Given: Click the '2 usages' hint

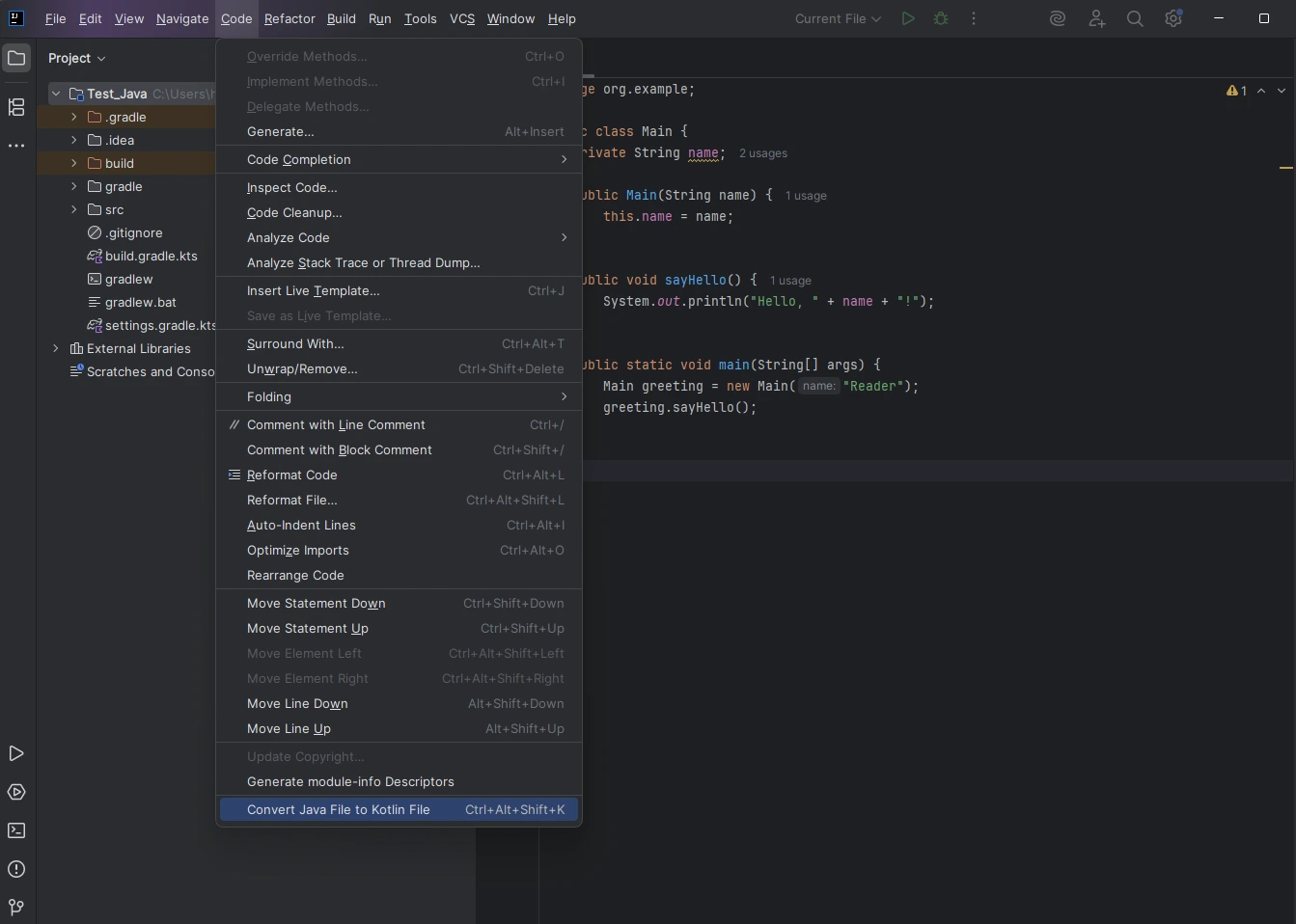Looking at the screenshot, I should (x=763, y=153).
